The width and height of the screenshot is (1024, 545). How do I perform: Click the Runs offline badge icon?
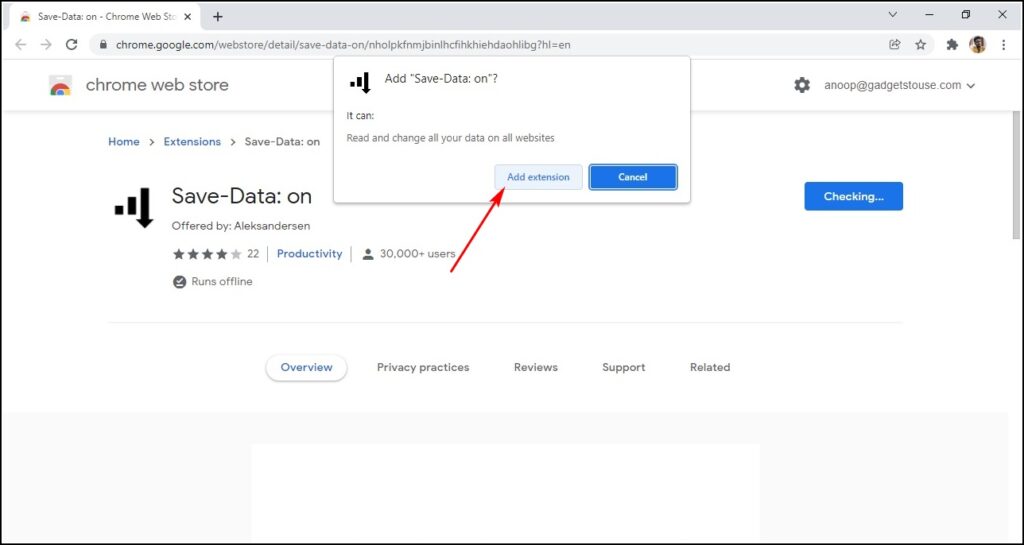[179, 282]
